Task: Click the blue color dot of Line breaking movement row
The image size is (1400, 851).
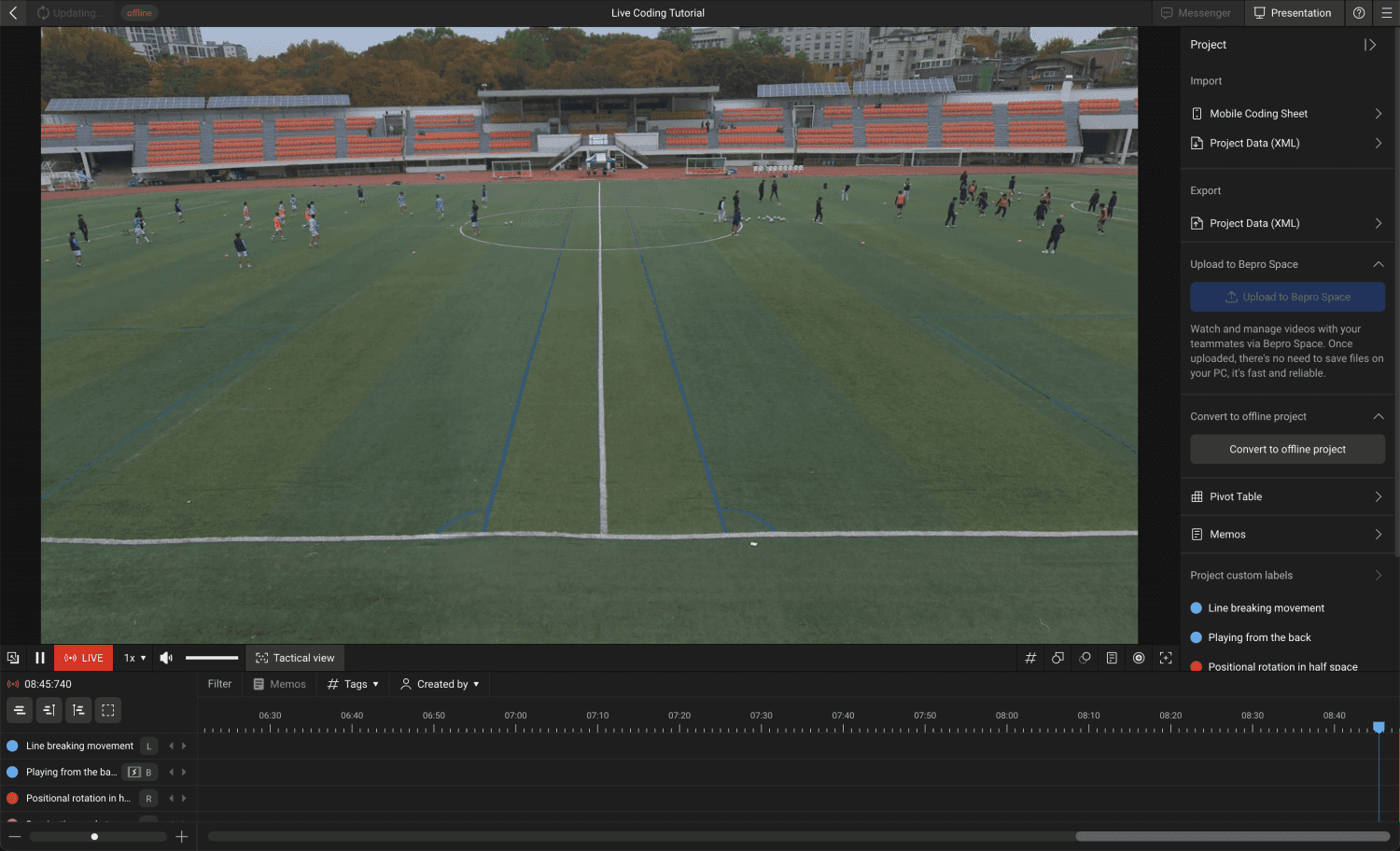Action: tap(12, 746)
